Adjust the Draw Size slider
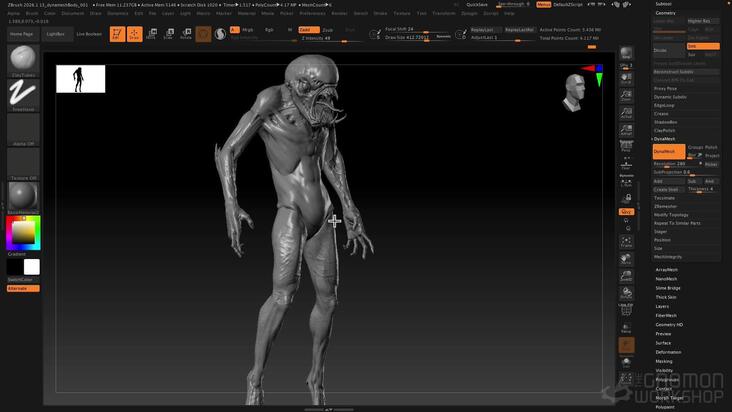 coord(418,37)
